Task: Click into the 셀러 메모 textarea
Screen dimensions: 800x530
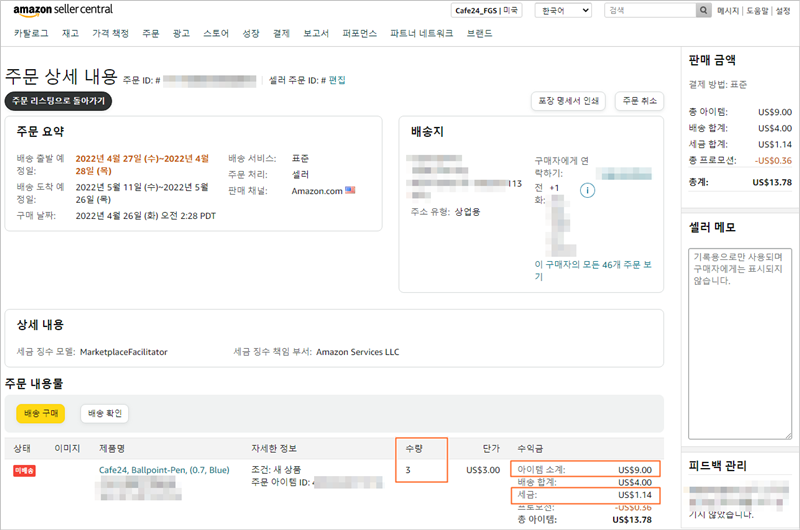Action: (740, 343)
